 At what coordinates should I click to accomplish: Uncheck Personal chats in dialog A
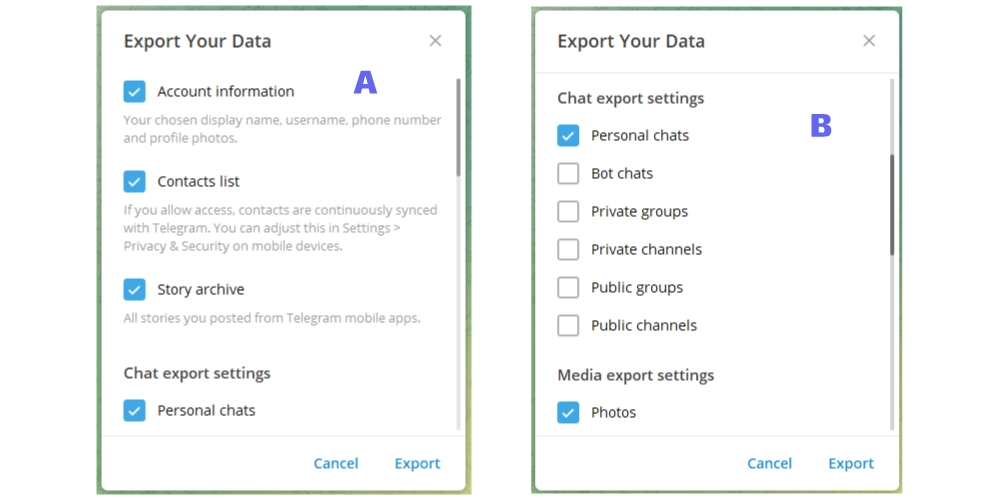[135, 410]
